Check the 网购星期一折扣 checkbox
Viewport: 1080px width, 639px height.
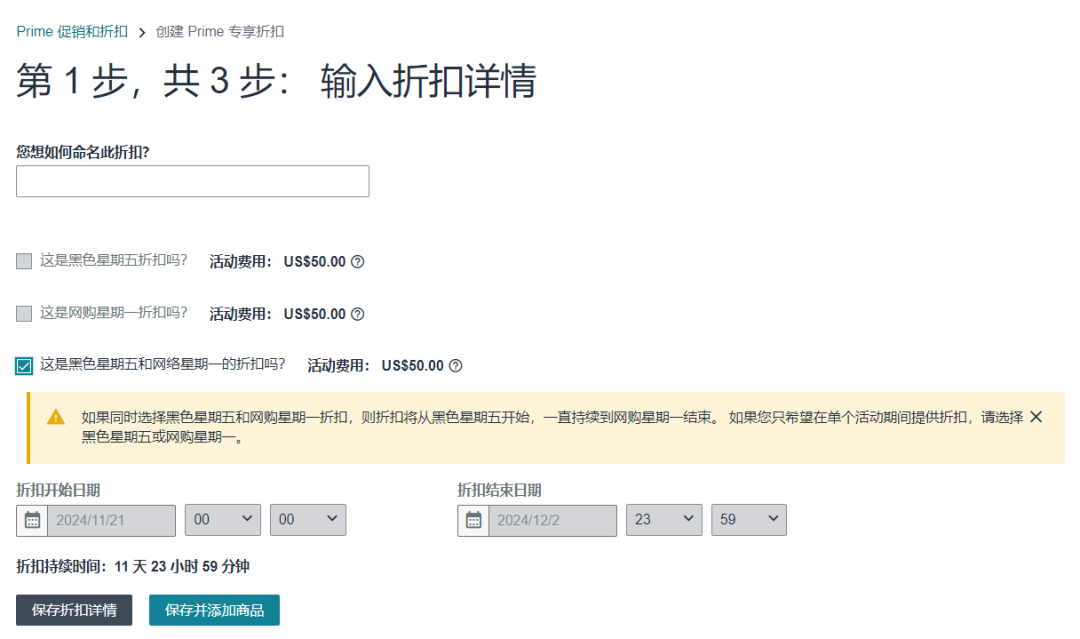click(x=24, y=313)
